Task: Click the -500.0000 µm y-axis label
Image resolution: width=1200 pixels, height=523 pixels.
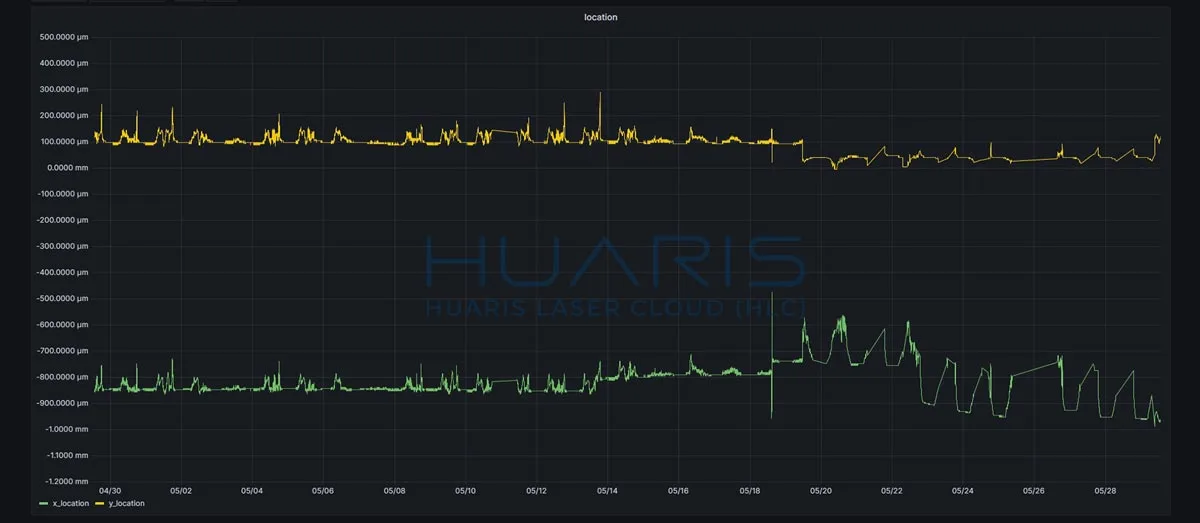Action: pyautogui.click(x=61, y=298)
